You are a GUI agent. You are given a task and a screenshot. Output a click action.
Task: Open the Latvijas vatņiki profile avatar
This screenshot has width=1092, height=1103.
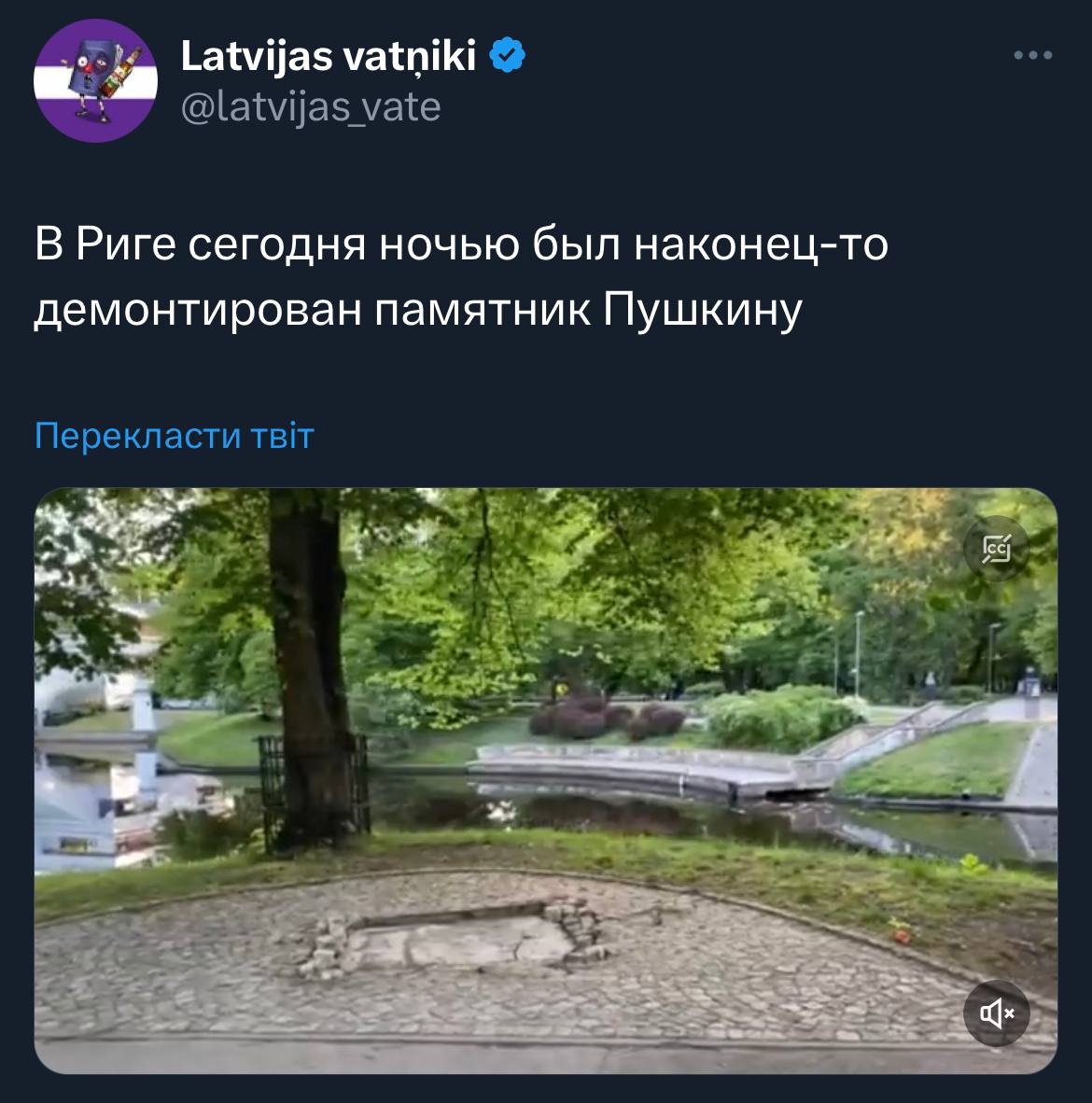point(96,81)
